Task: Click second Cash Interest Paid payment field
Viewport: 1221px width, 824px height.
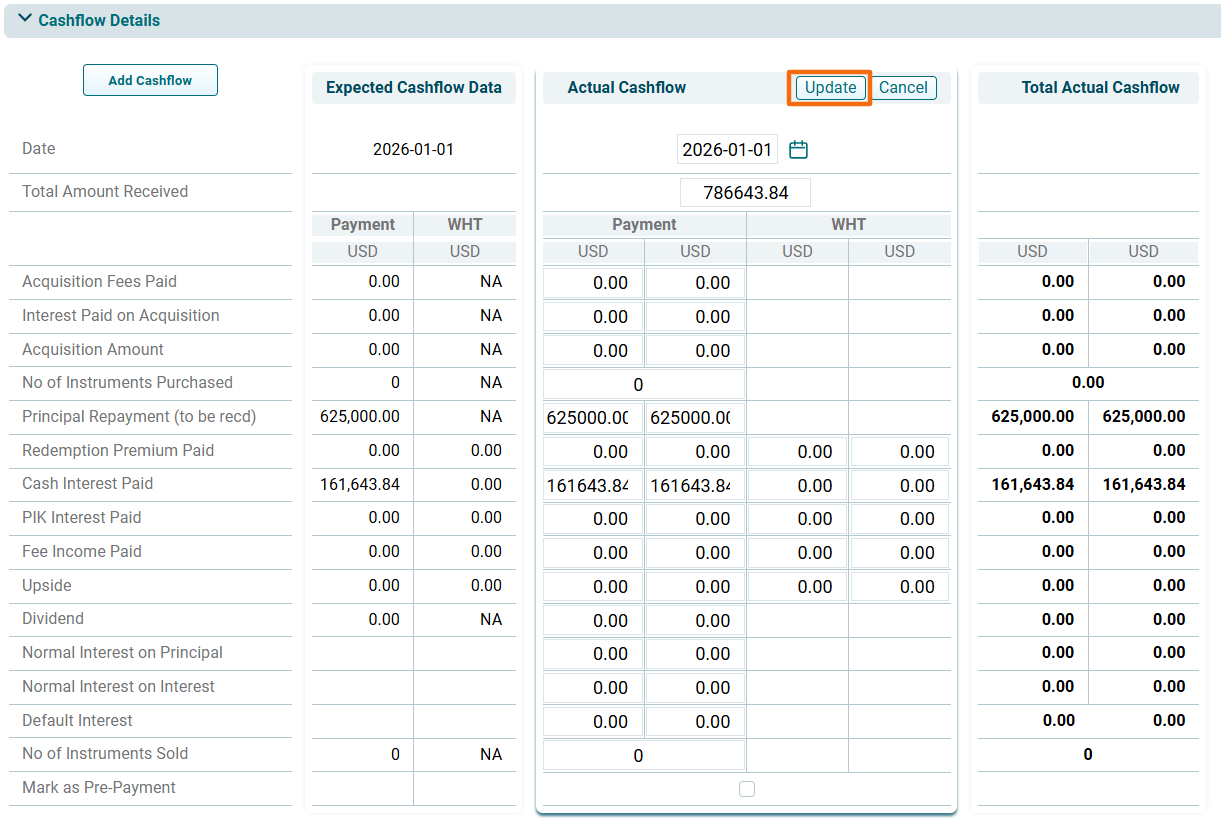Action: tap(695, 486)
